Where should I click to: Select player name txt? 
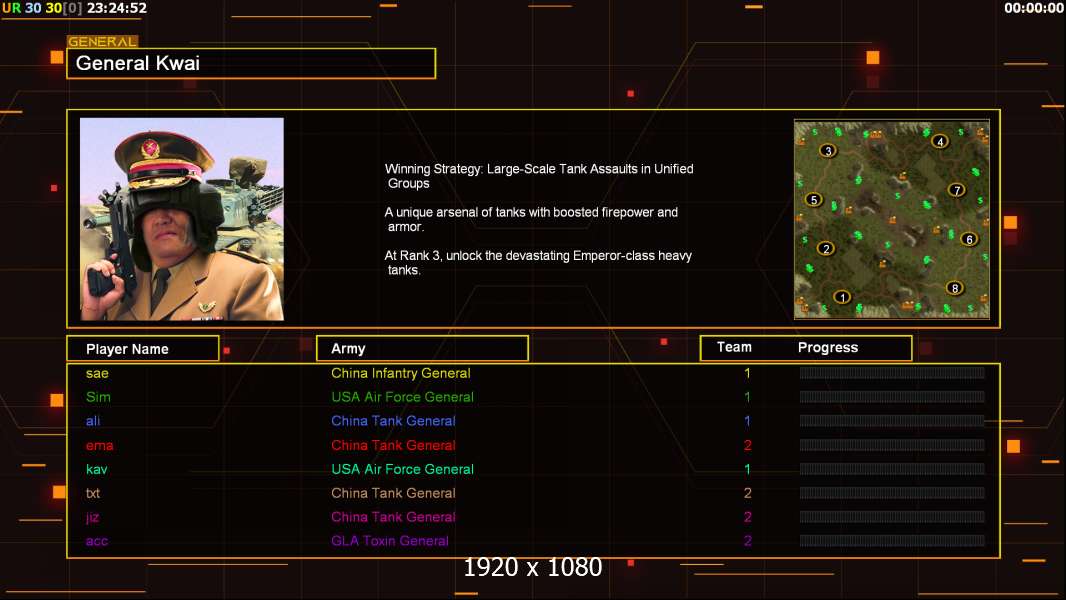pos(92,493)
